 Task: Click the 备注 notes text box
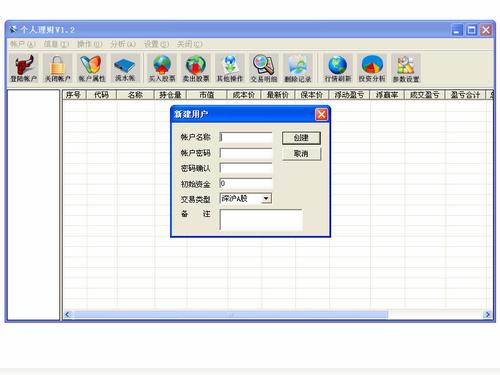pyautogui.click(x=261, y=219)
